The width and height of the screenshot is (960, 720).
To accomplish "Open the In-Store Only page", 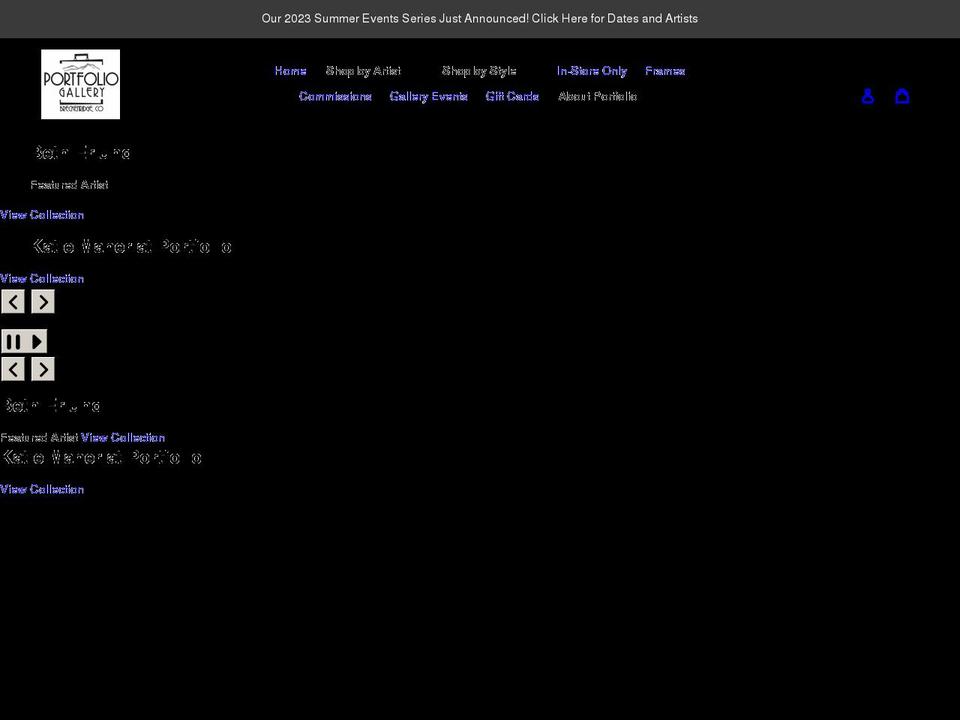I will 591,71.
